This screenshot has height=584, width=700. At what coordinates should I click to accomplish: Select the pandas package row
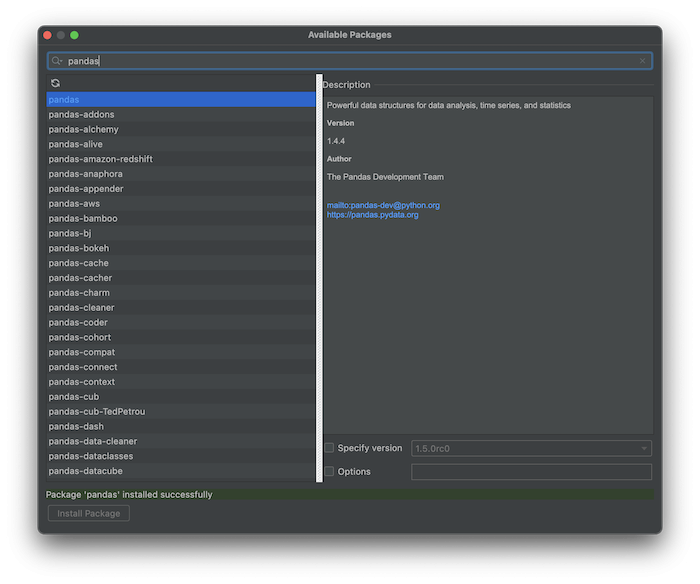click(181, 100)
